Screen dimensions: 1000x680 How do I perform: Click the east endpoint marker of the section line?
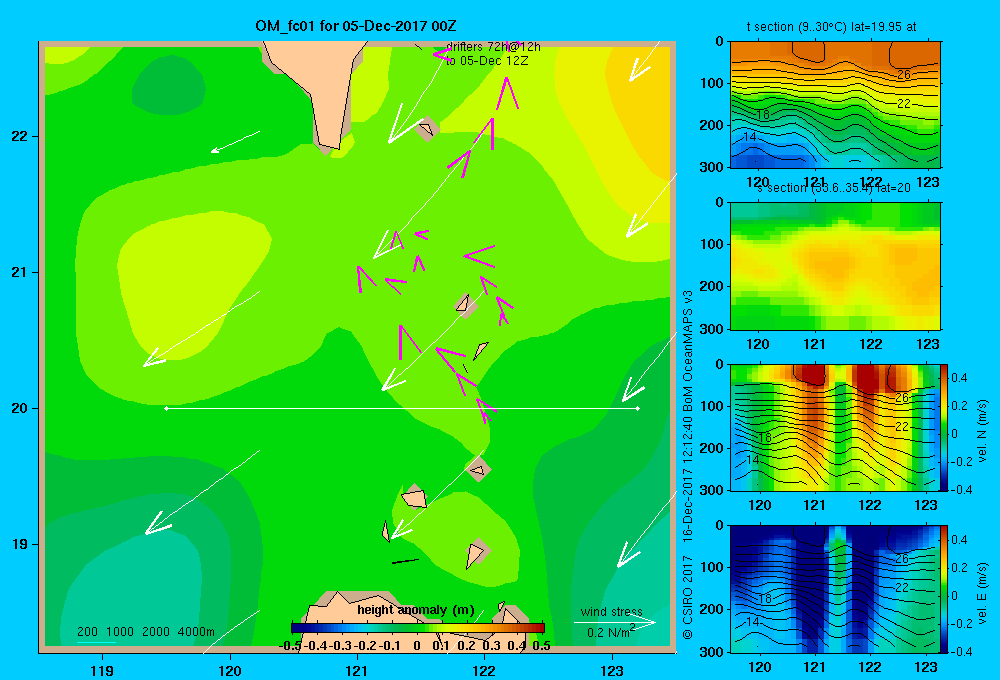tap(637, 408)
